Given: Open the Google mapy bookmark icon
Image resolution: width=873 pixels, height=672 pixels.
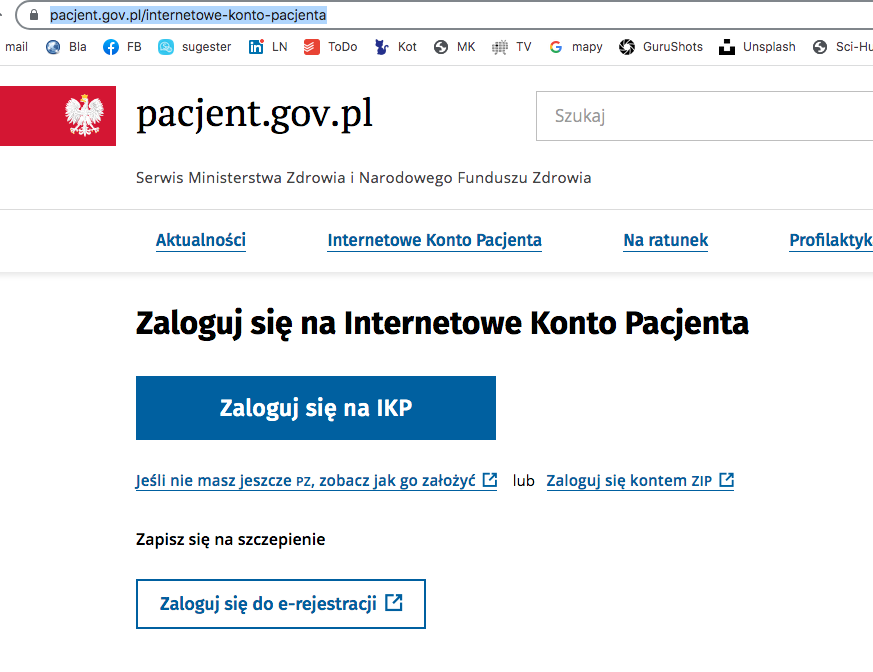Looking at the screenshot, I should pyautogui.click(x=556, y=47).
